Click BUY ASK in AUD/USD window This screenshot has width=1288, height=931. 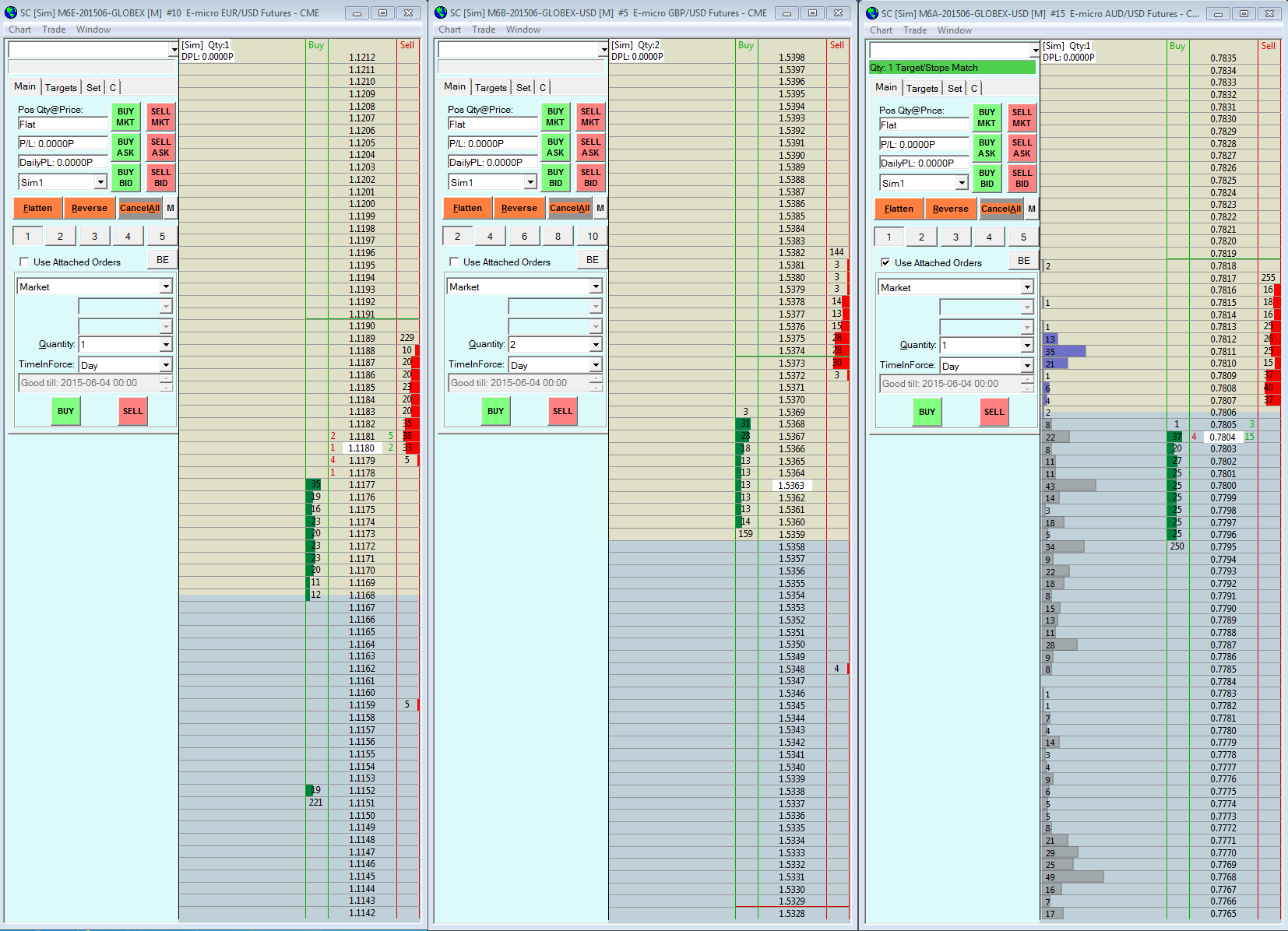click(x=987, y=148)
